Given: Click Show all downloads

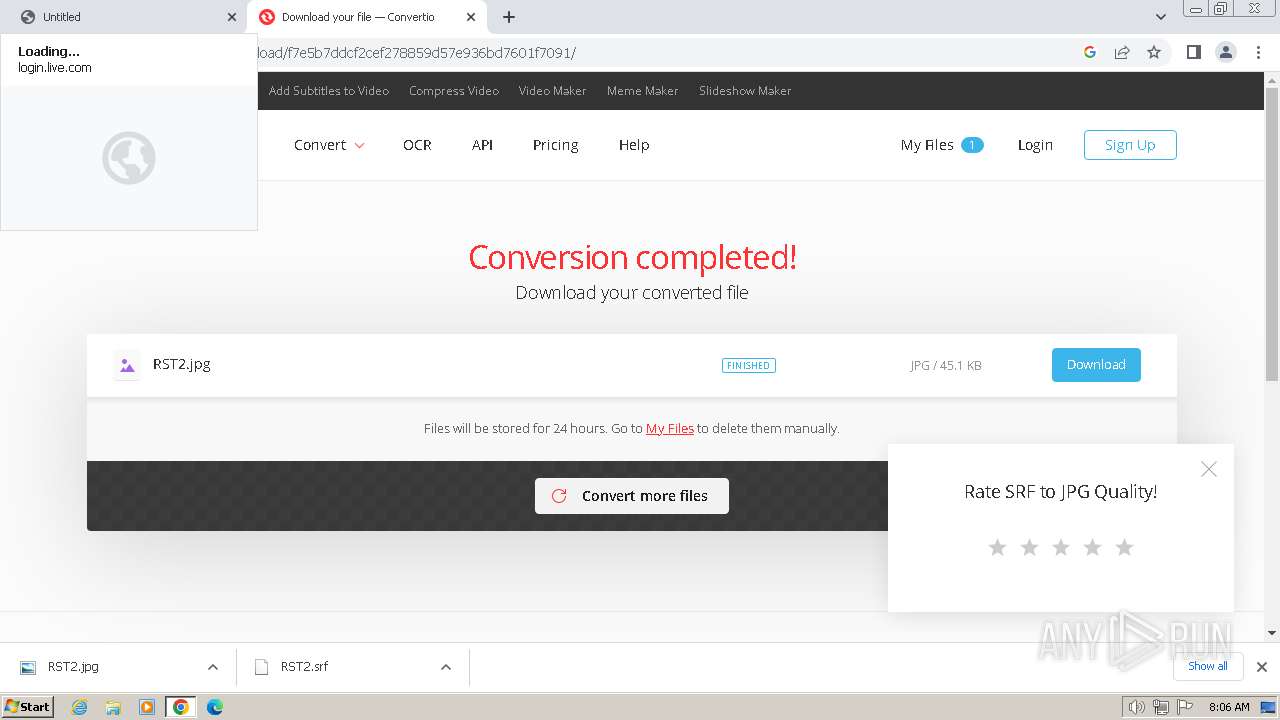Looking at the screenshot, I should [1208, 666].
